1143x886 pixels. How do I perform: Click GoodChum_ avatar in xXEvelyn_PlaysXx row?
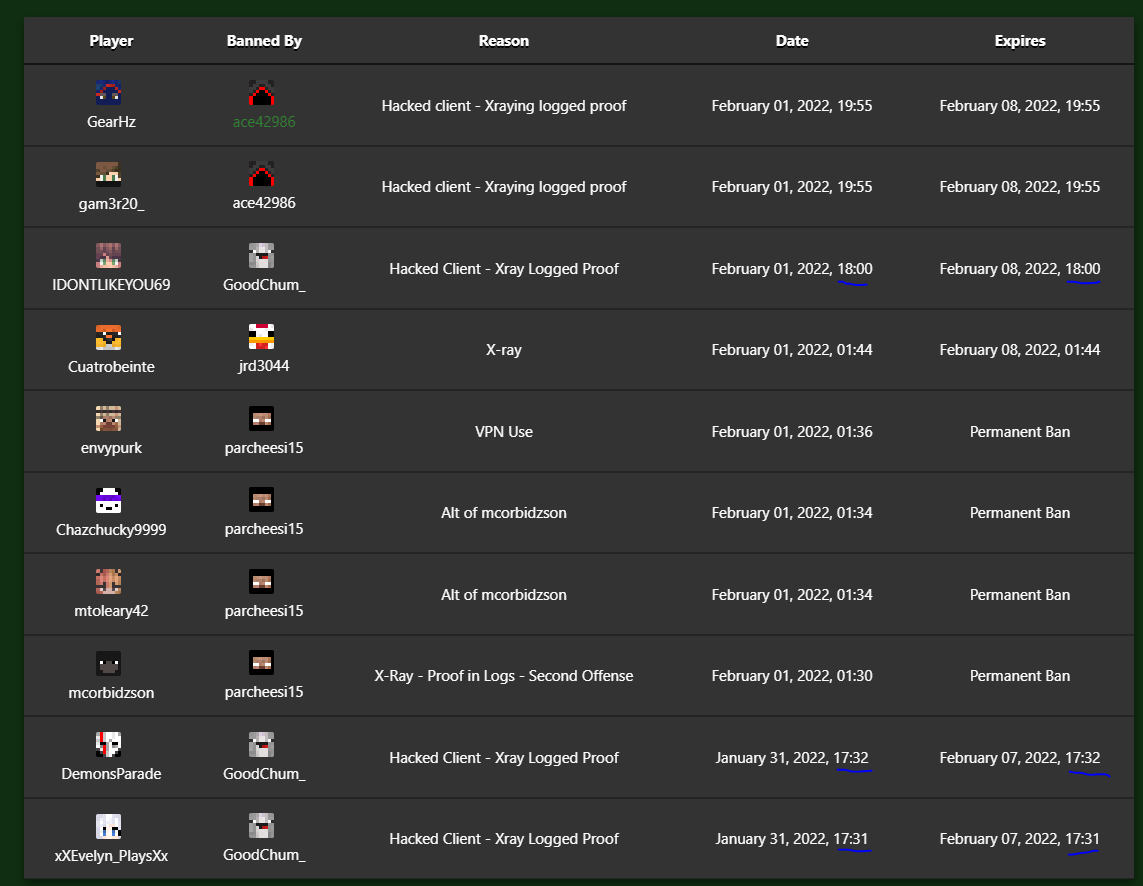(262, 826)
